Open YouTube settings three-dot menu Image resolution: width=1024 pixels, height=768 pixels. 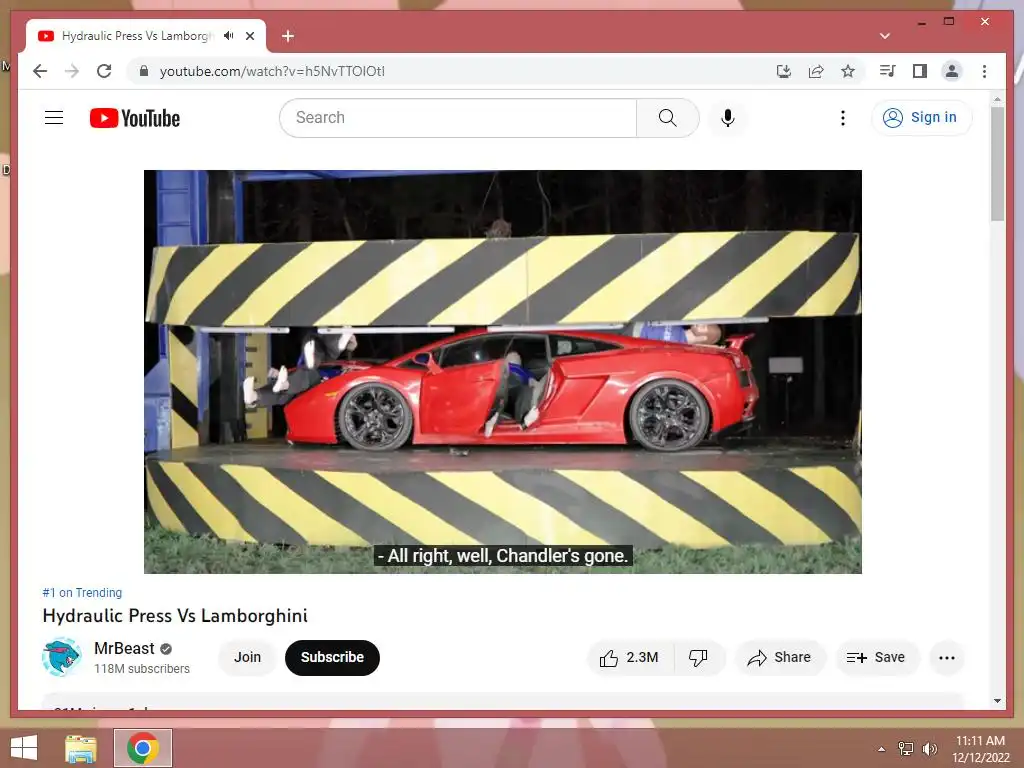[x=842, y=118]
